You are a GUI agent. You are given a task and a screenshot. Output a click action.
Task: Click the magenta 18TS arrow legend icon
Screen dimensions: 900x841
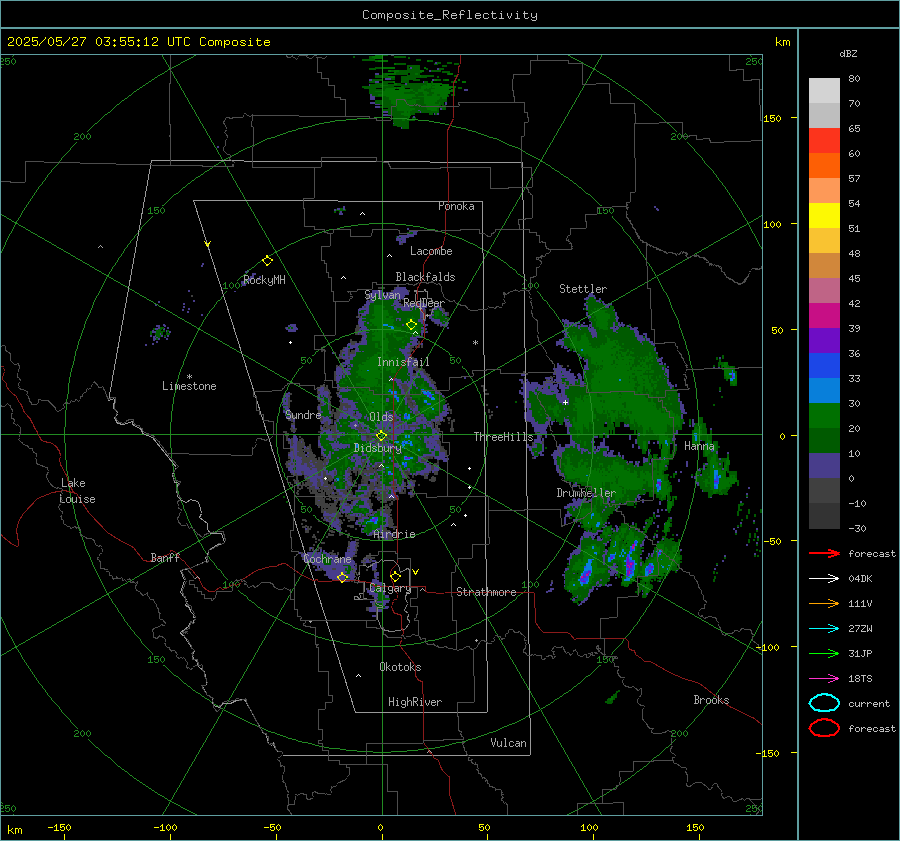[824, 679]
